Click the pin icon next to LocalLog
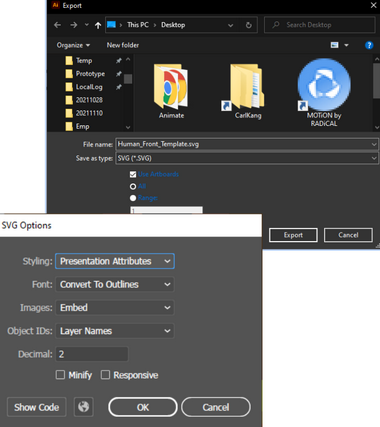 tap(118, 87)
